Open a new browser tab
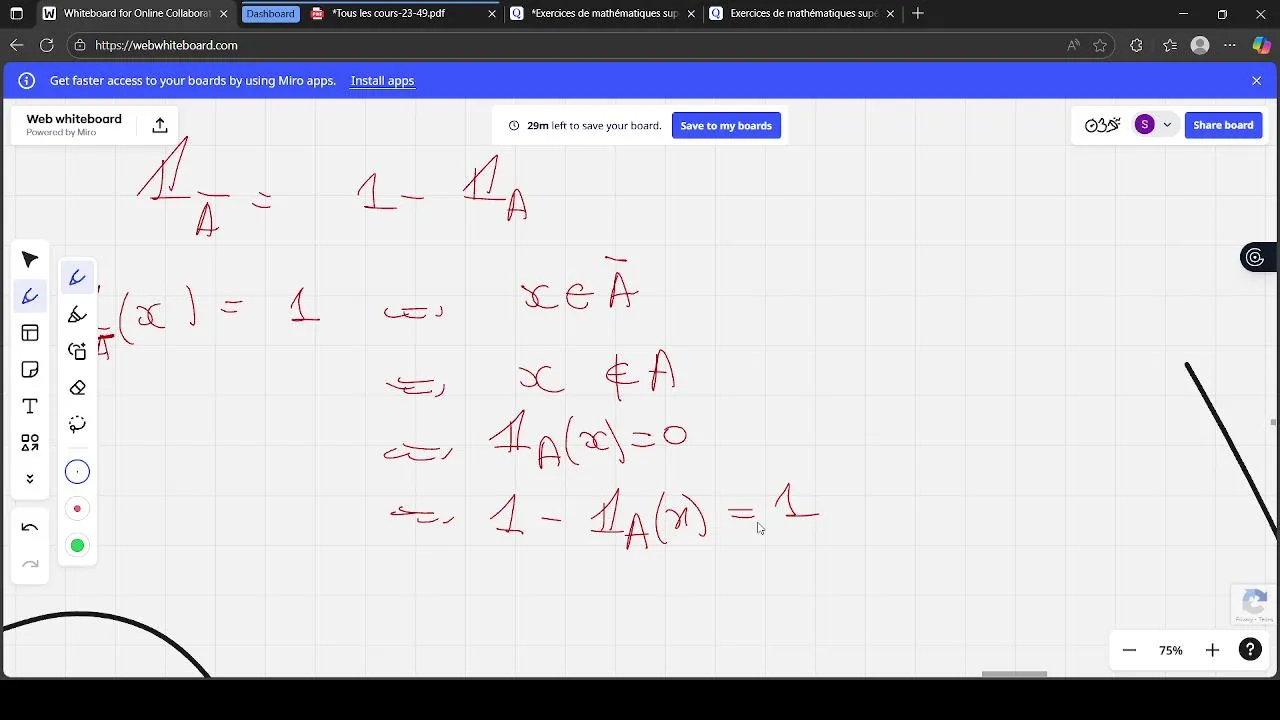Screen dimensions: 1280x720 tap(918, 14)
